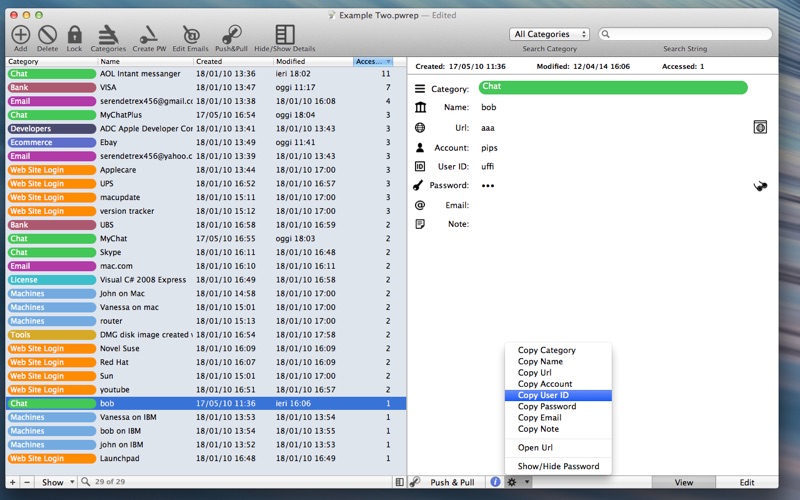The width and height of the screenshot is (800, 500).
Task: Open Categories from the toolbar
Action: click(x=108, y=35)
